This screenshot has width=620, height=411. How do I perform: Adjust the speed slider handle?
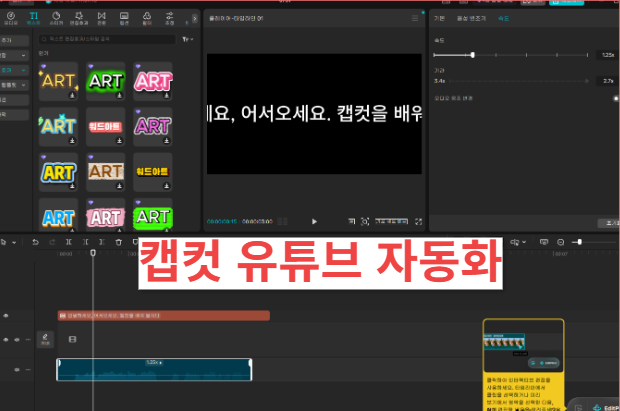click(x=473, y=55)
